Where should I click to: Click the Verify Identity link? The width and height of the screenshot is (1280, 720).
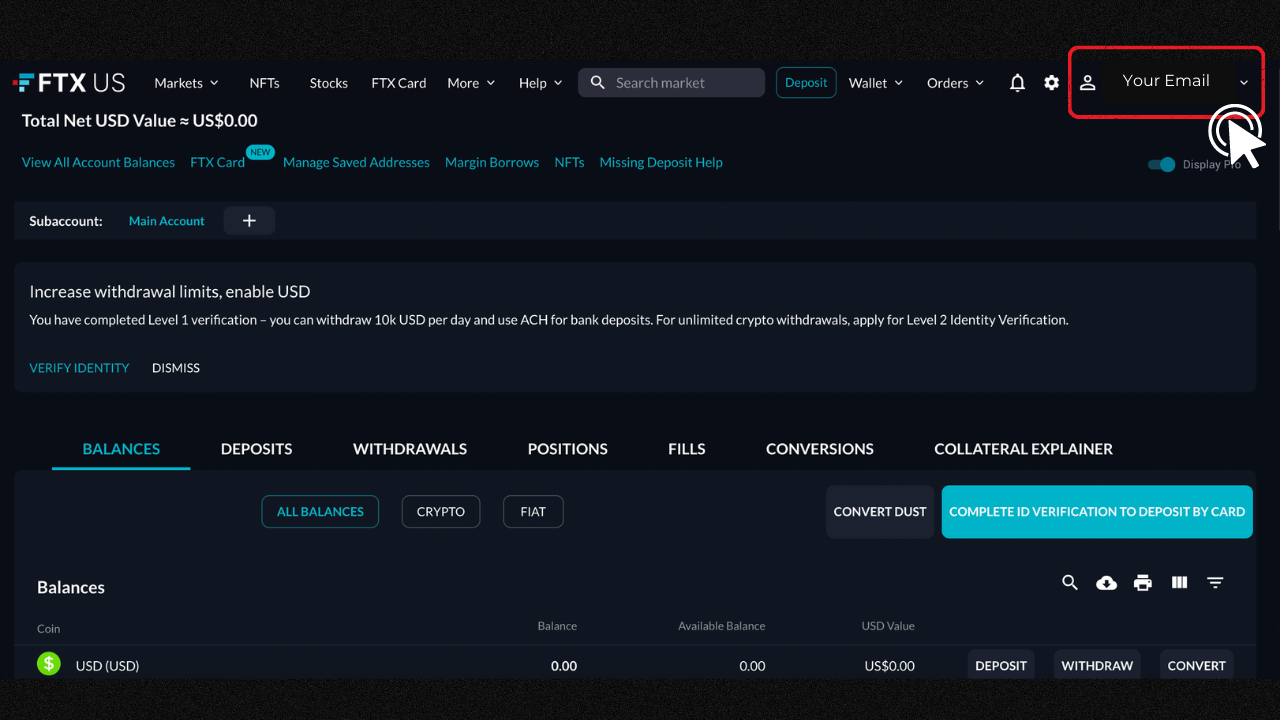pos(79,368)
